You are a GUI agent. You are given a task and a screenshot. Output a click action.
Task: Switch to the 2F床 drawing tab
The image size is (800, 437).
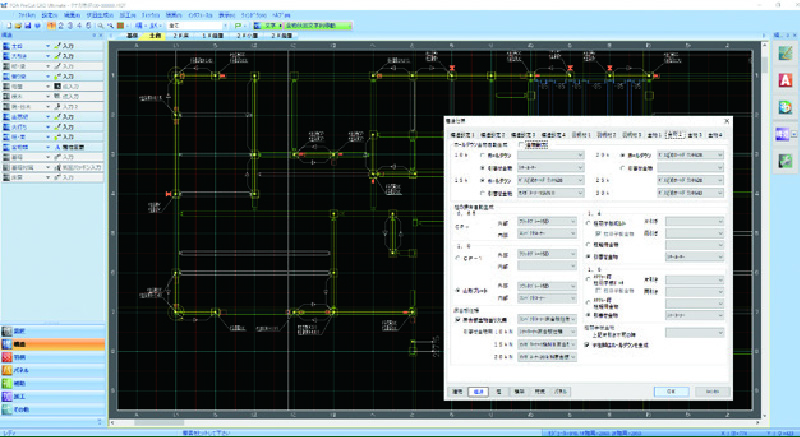[181, 36]
